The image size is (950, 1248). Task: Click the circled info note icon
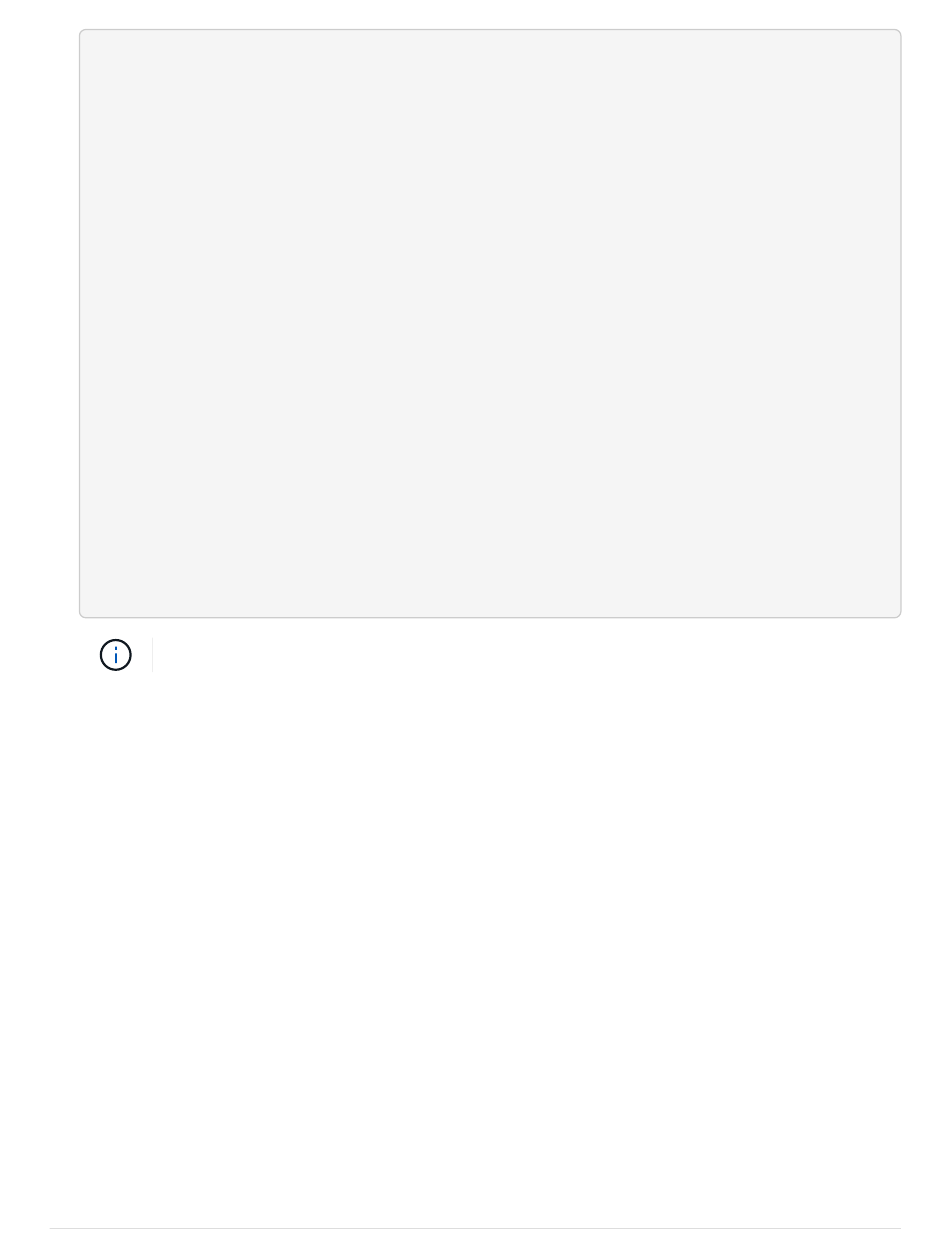[116, 655]
